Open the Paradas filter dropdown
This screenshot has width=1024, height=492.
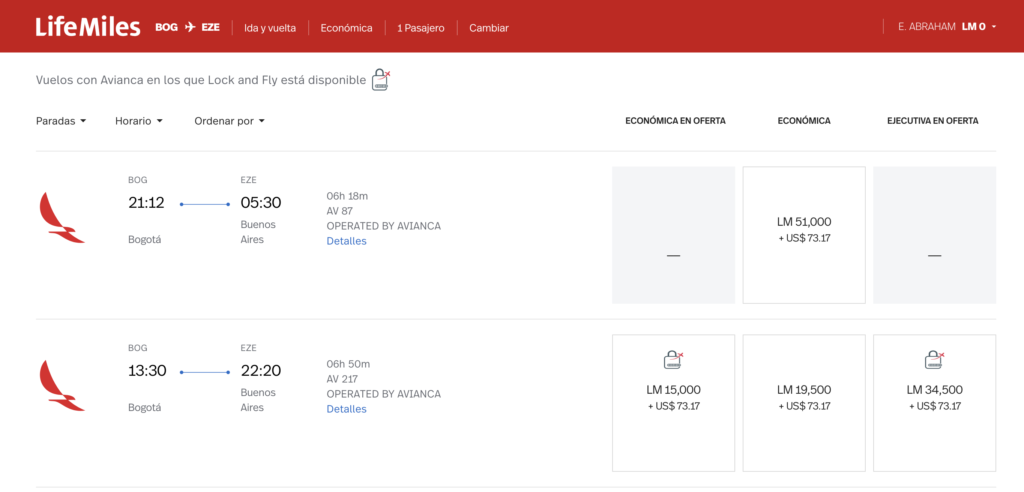click(61, 121)
